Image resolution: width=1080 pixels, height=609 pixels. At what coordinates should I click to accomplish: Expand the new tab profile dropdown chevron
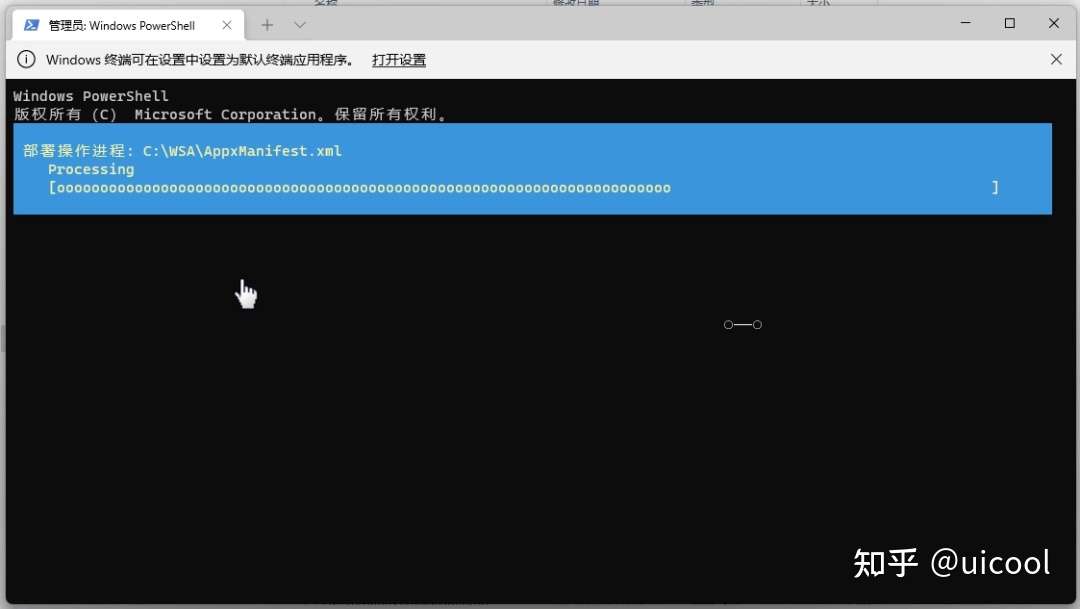click(x=300, y=25)
